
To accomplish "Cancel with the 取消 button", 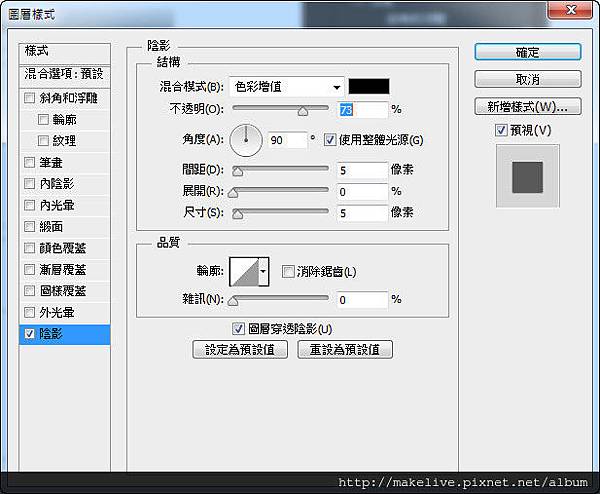I will [x=528, y=79].
